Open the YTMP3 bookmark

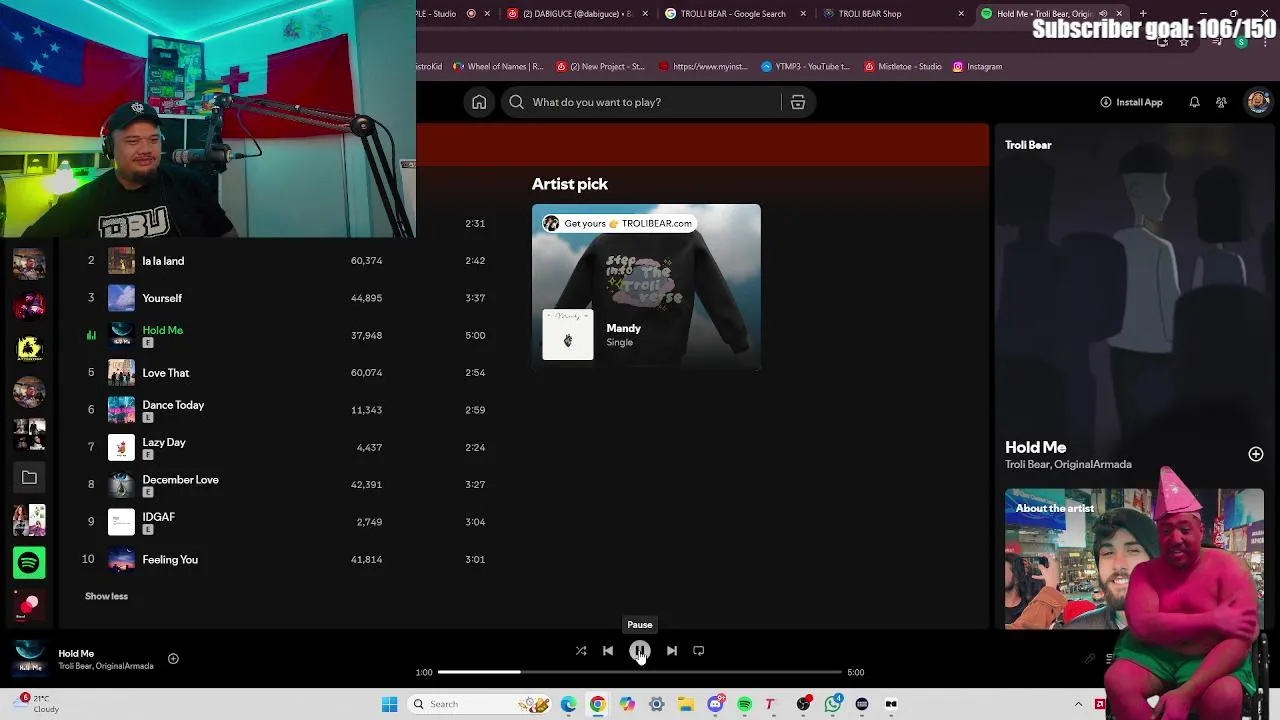(805, 67)
